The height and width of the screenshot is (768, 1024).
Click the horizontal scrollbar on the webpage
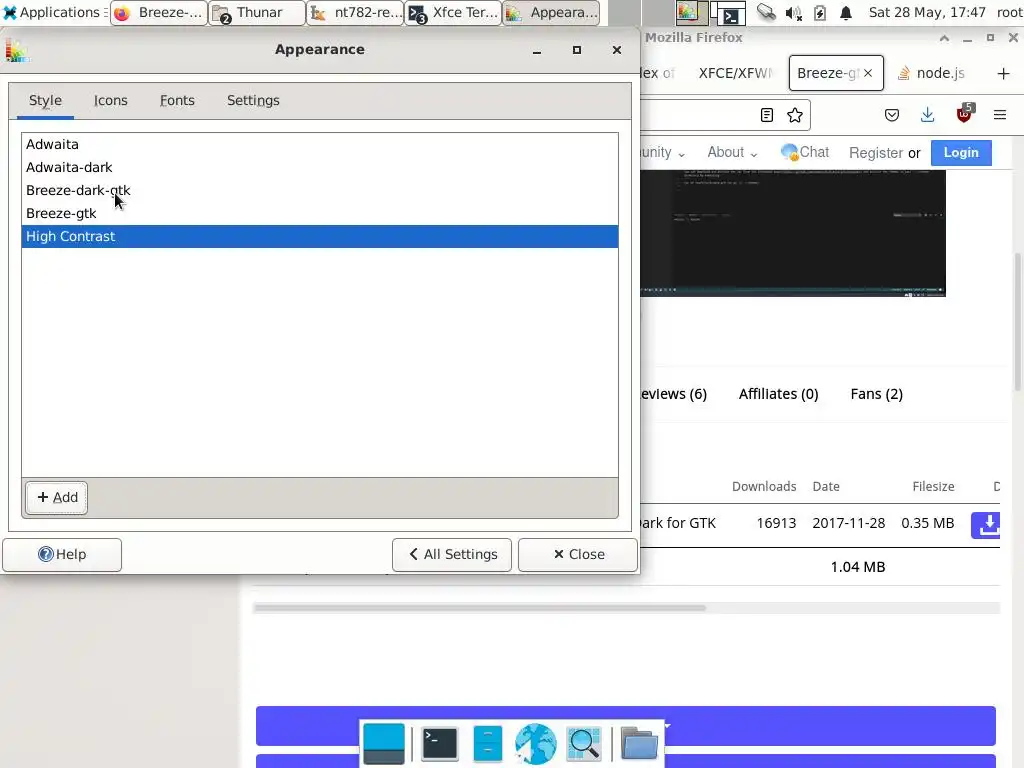pos(480,608)
